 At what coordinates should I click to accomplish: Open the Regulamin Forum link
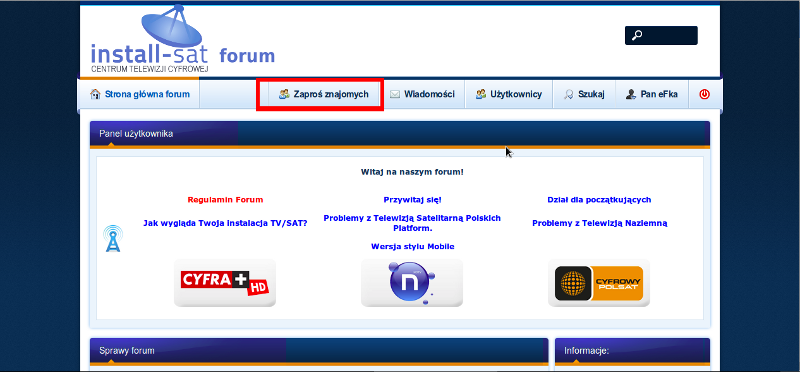point(225,200)
